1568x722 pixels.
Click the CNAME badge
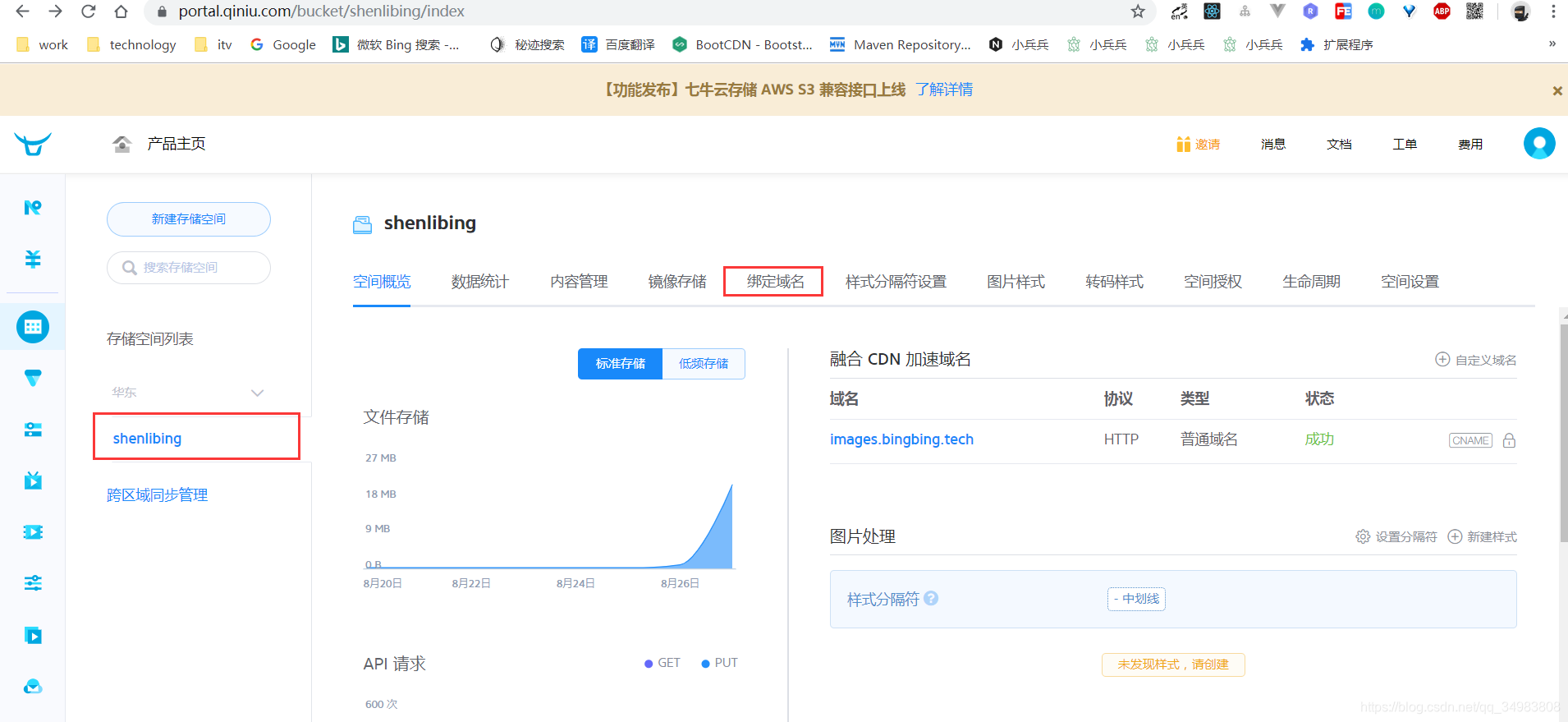1470,440
